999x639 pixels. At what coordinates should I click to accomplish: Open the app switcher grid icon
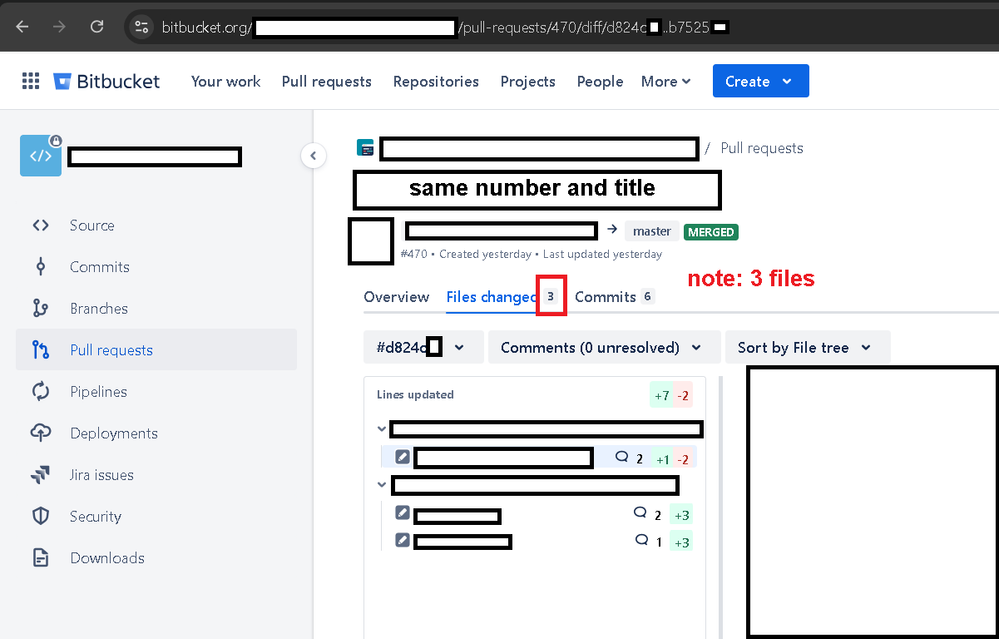(x=31, y=81)
